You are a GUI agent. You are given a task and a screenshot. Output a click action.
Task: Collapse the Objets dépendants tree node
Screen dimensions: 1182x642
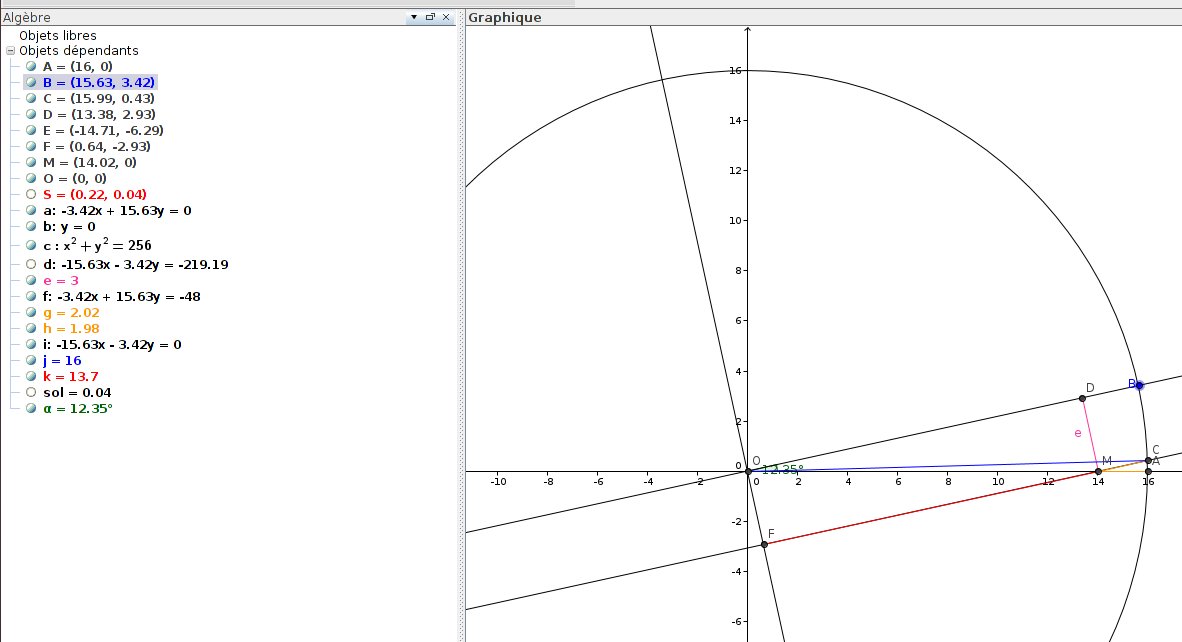coord(11,50)
